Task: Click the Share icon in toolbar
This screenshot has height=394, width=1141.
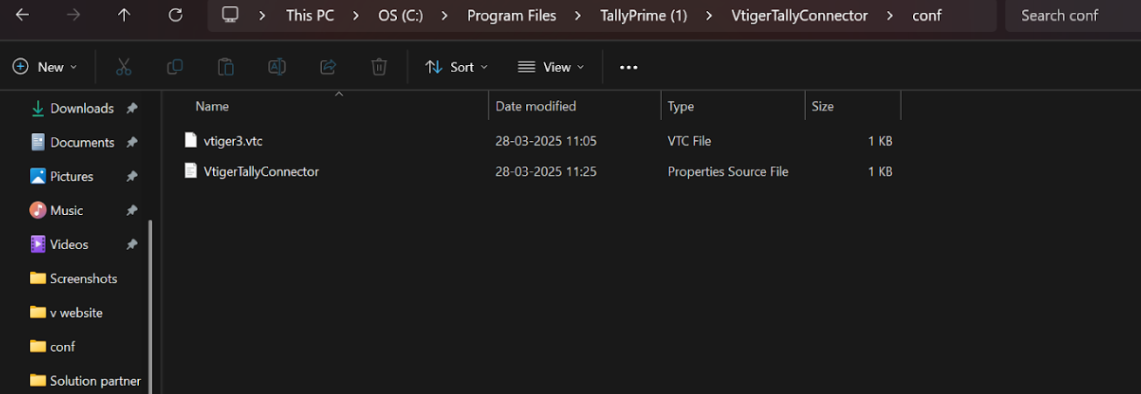Action: click(x=328, y=67)
